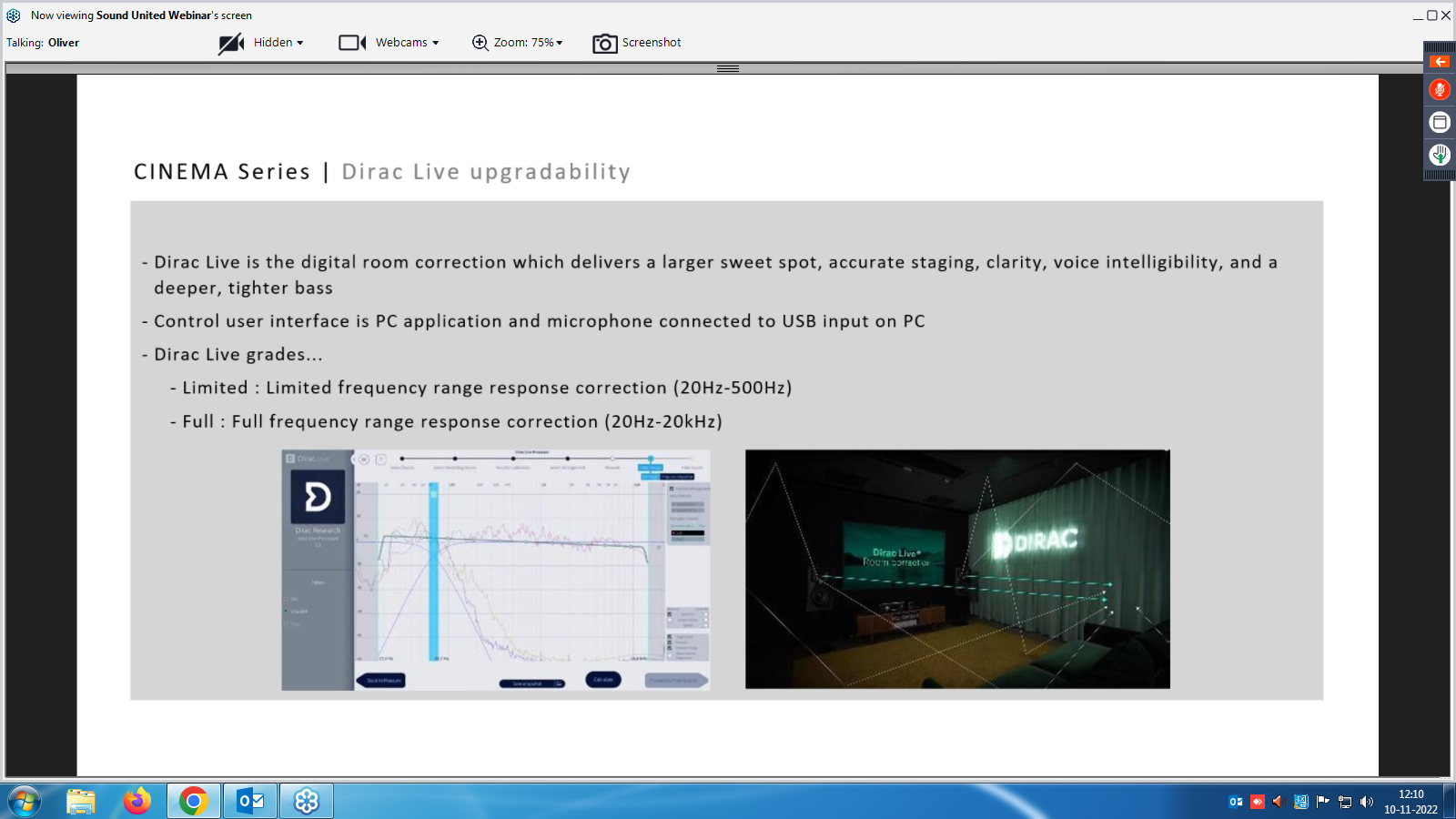Unmute the red microphone button
Viewport: 1456px width, 819px height.
[x=1440, y=89]
